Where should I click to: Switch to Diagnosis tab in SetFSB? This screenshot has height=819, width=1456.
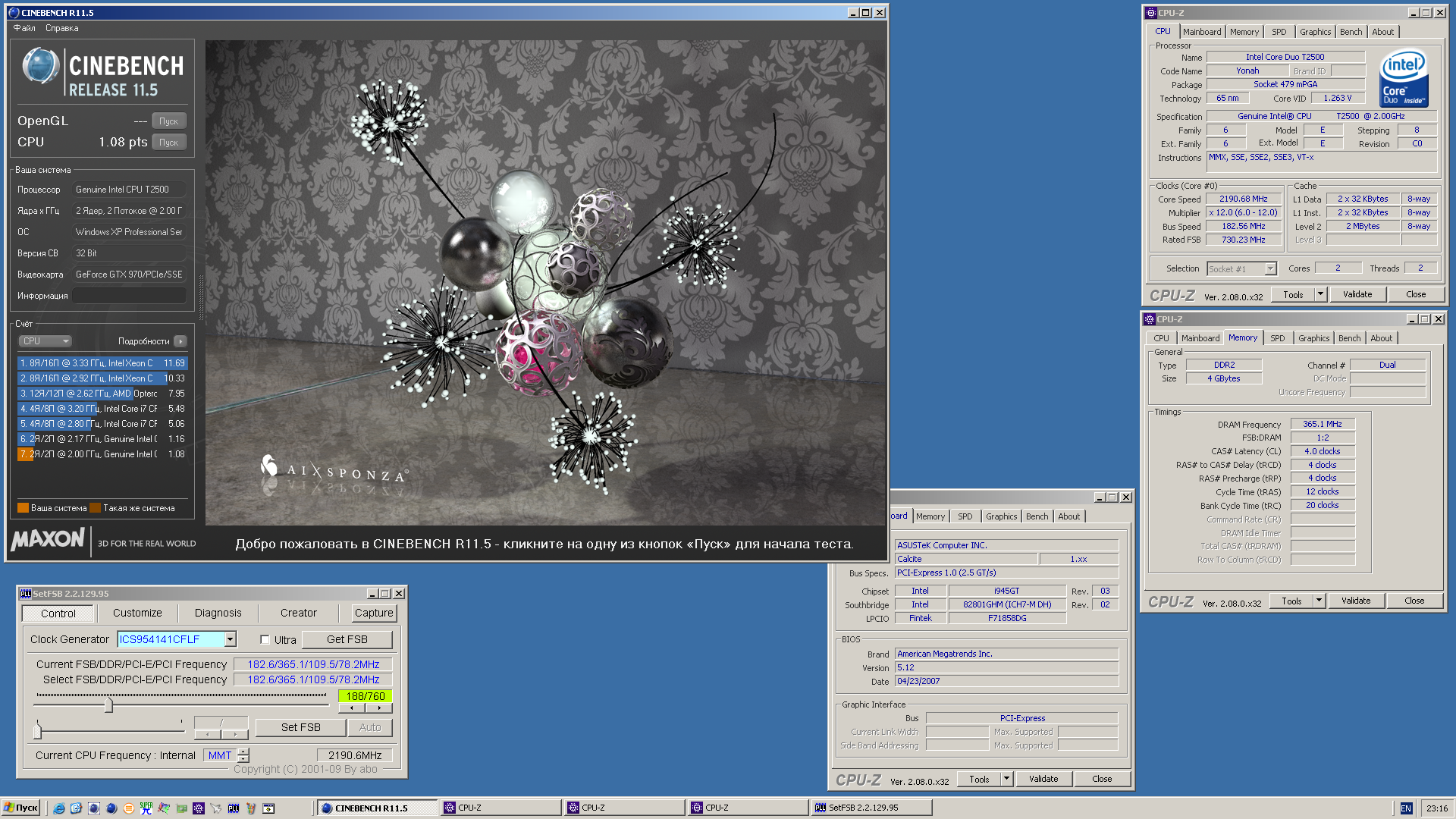[218, 613]
